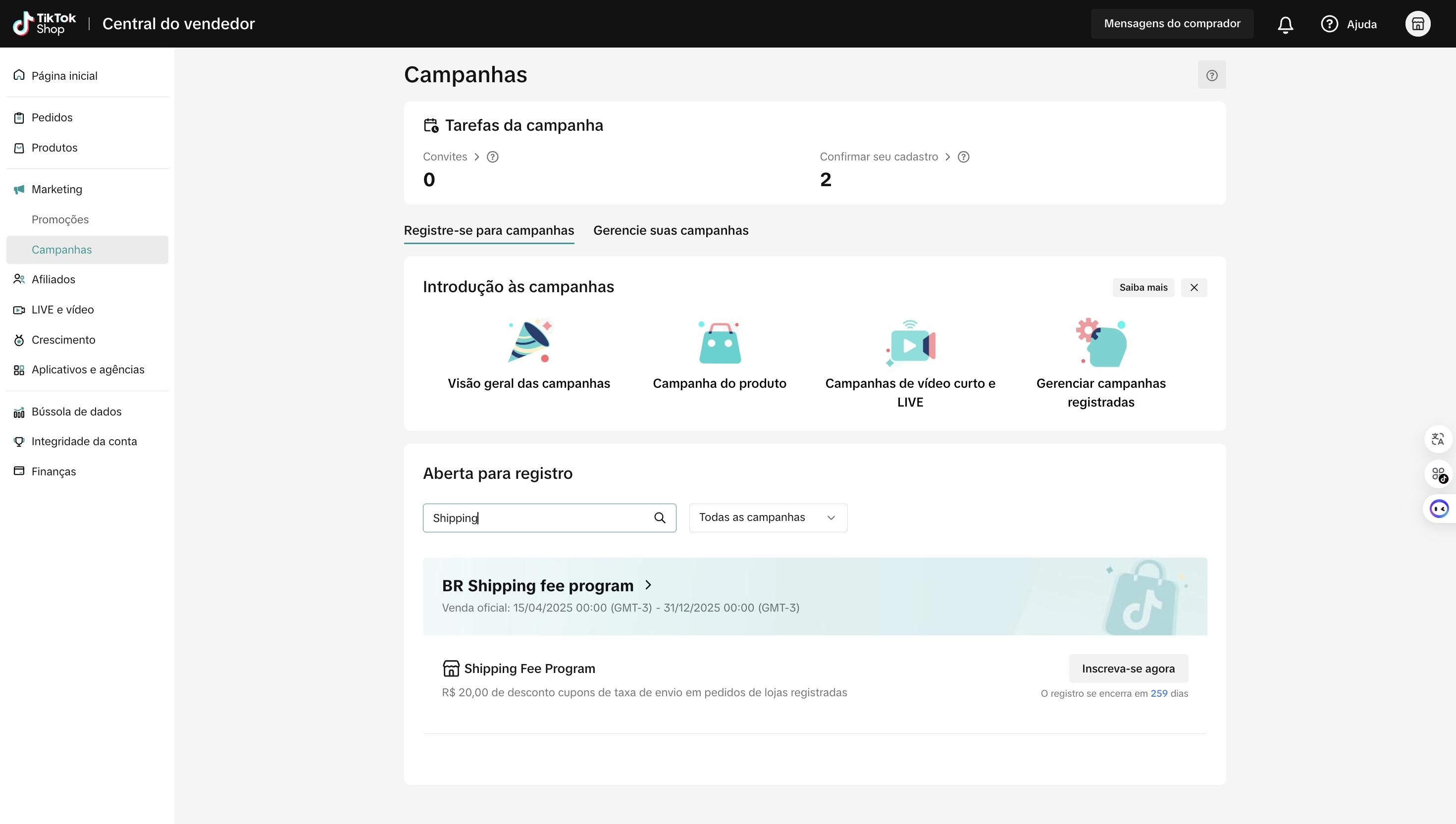Viewport: 1456px width, 824px height.
Task: Click Saiba mais button
Action: click(x=1143, y=288)
